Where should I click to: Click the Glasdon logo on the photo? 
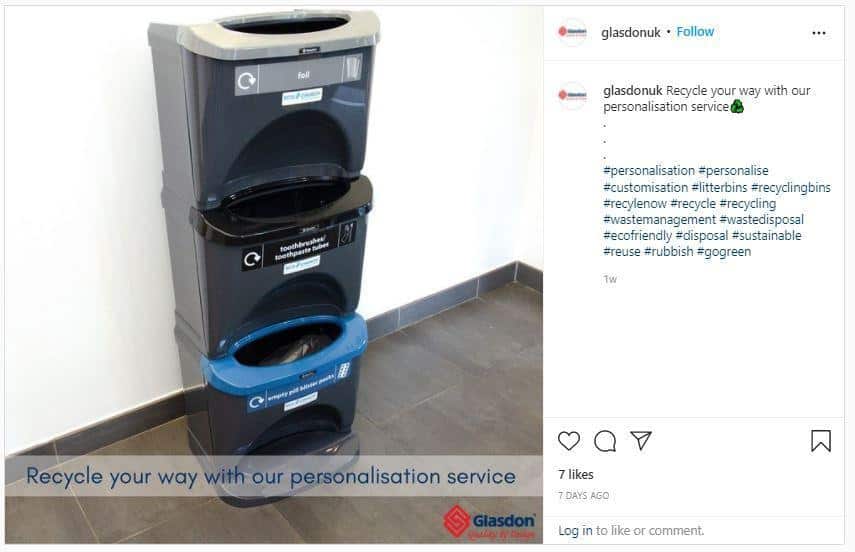coord(489,522)
